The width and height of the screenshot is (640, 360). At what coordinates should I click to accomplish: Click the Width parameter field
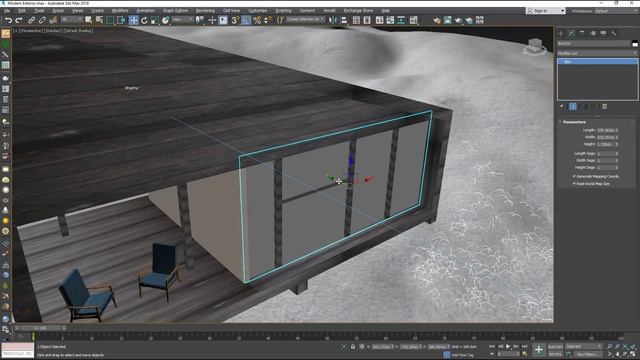click(606, 137)
